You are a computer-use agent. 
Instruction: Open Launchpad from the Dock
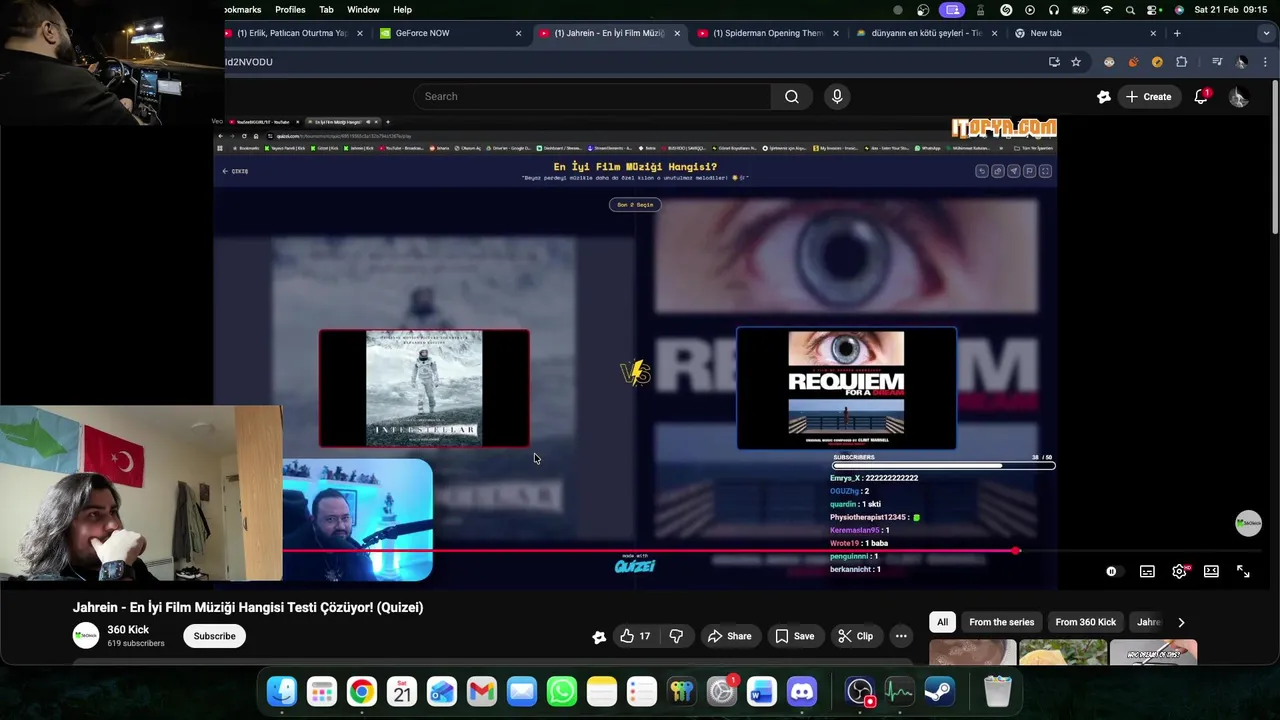pyautogui.click(x=322, y=691)
